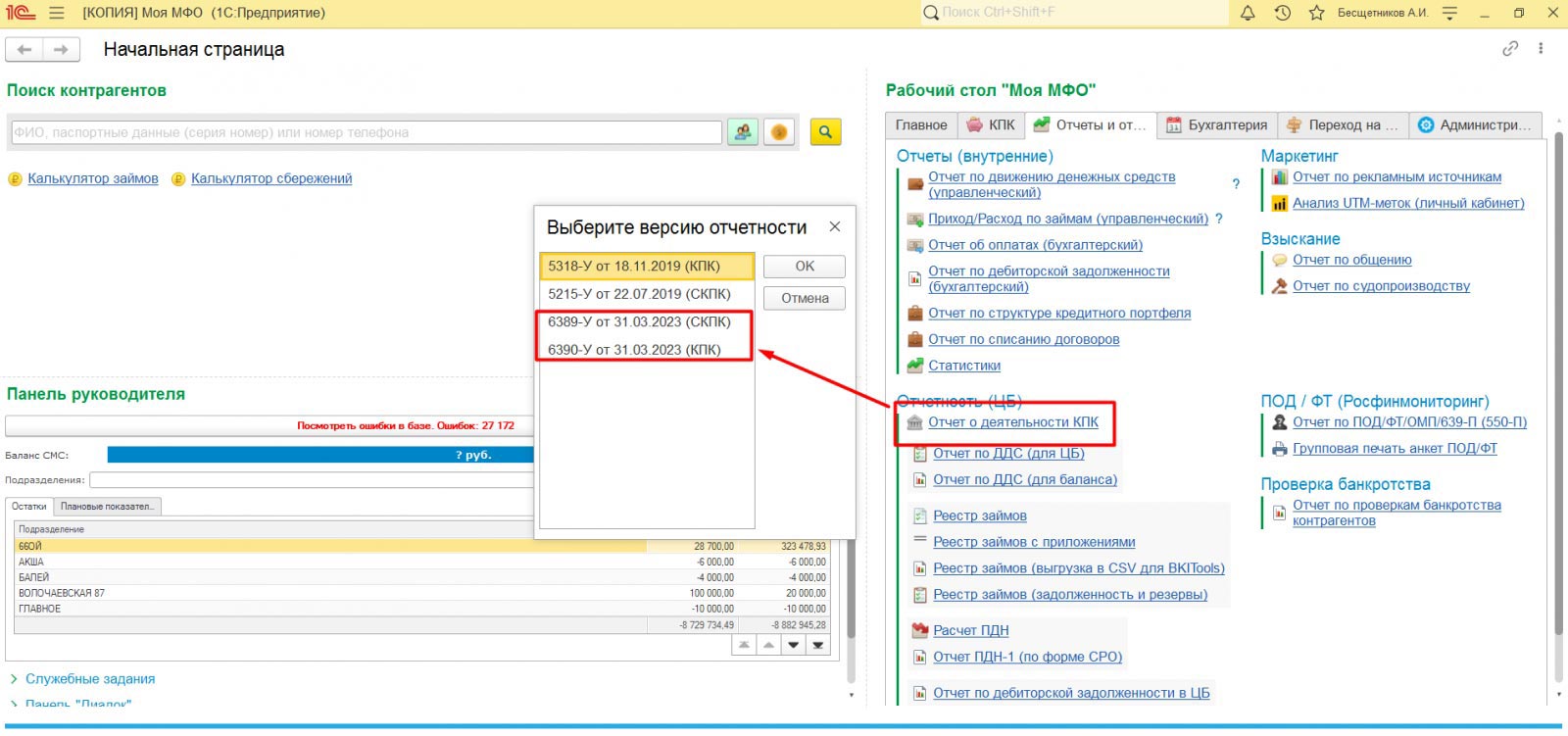Open Отчет по судопроизводству link

[1381, 286]
